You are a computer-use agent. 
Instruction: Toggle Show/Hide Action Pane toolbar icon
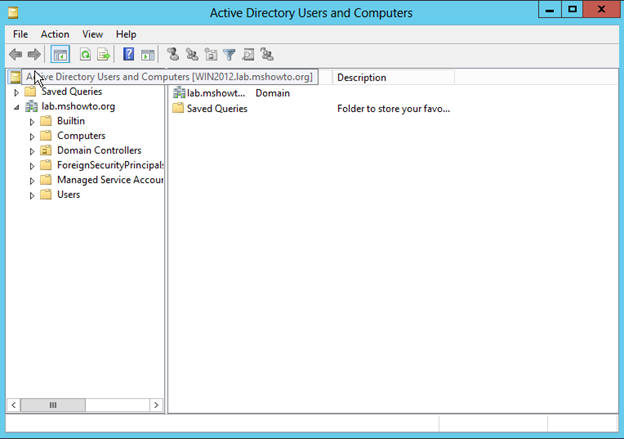(x=148, y=55)
